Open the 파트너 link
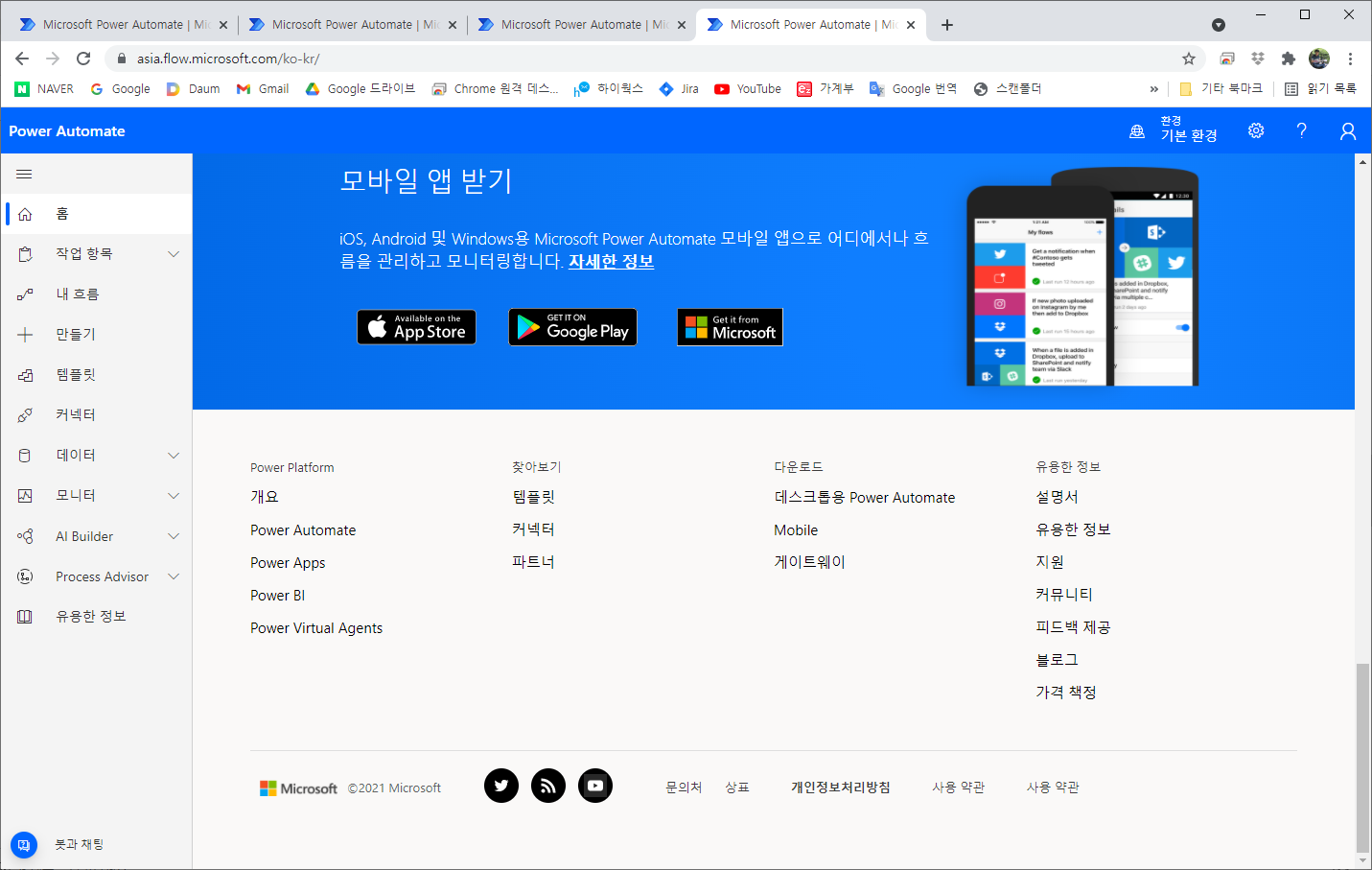 click(x=533, y=562)
